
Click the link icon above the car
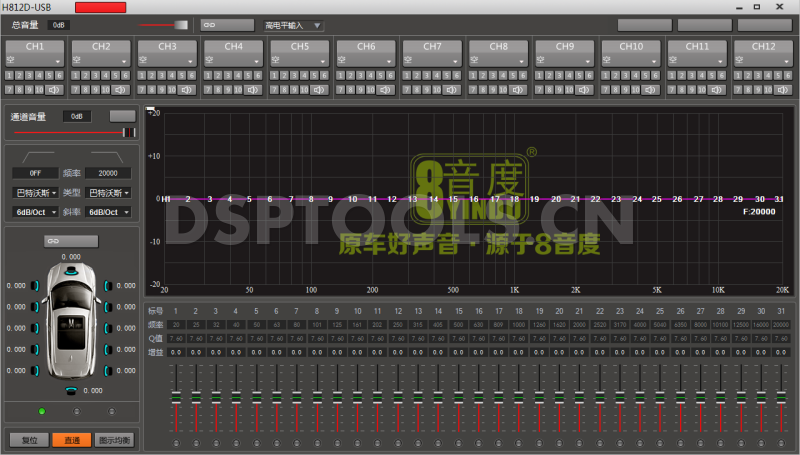coord(71,241)
